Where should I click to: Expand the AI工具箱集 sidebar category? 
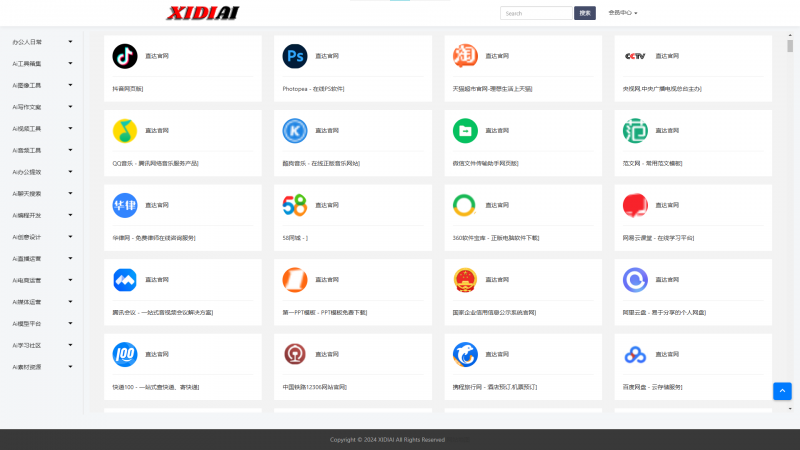click(x=42, y=64)
